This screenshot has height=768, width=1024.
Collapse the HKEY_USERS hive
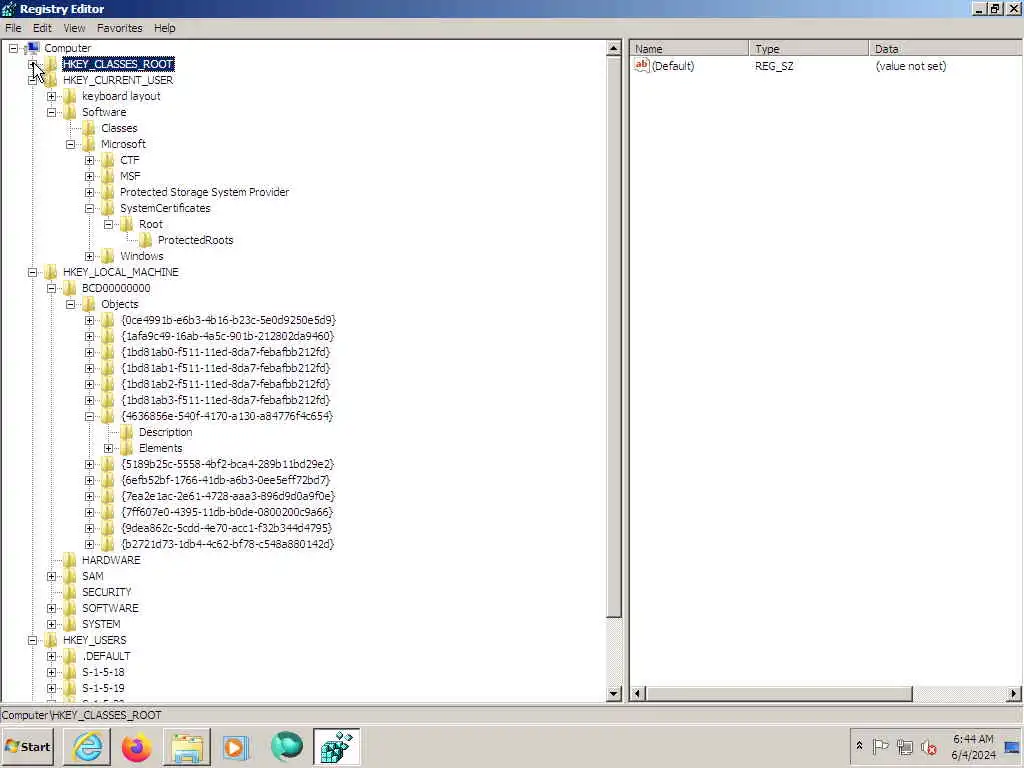pos(32,641)
